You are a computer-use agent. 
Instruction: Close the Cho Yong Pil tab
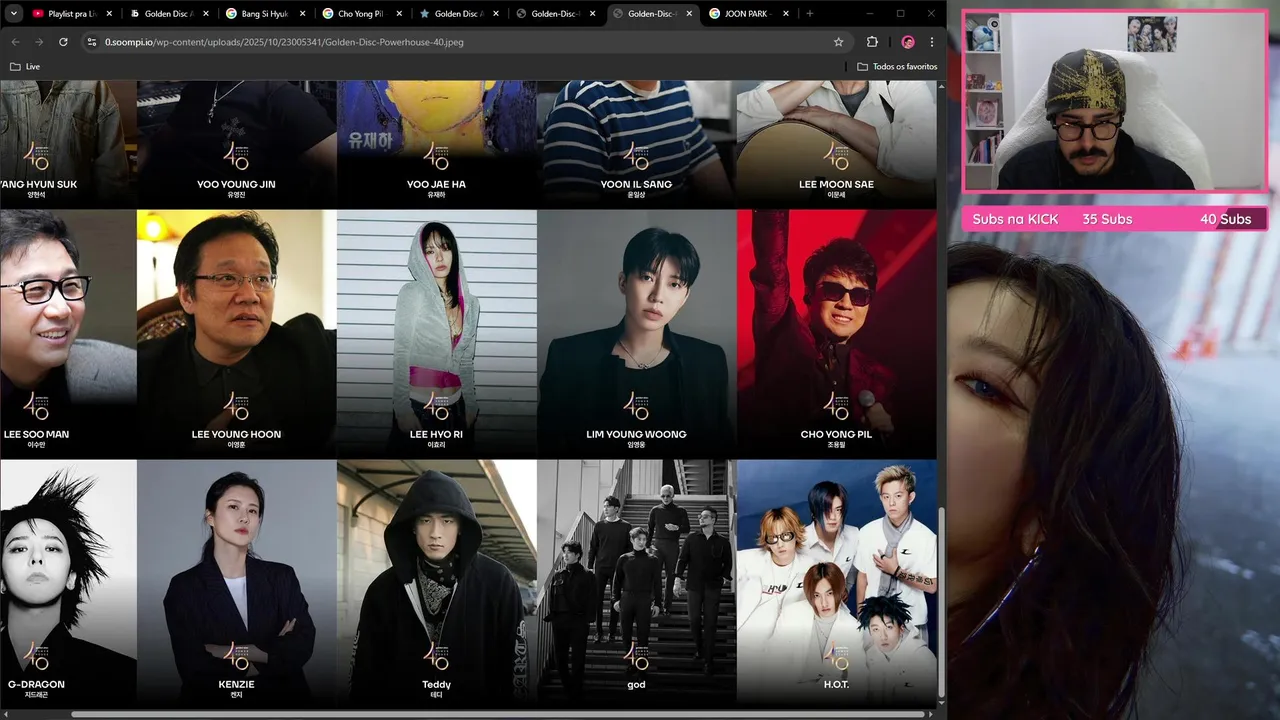pos(399,14)
